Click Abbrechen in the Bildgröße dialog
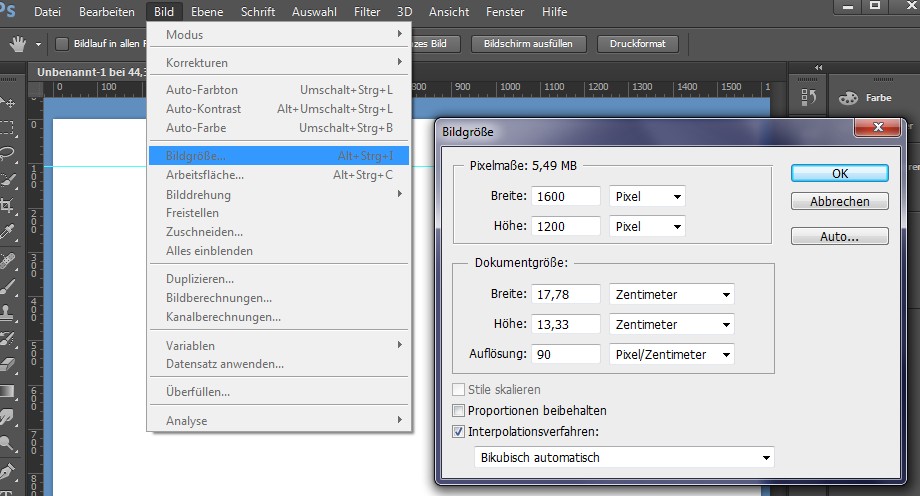Screen dimensions: 920x496 [840, 201]
